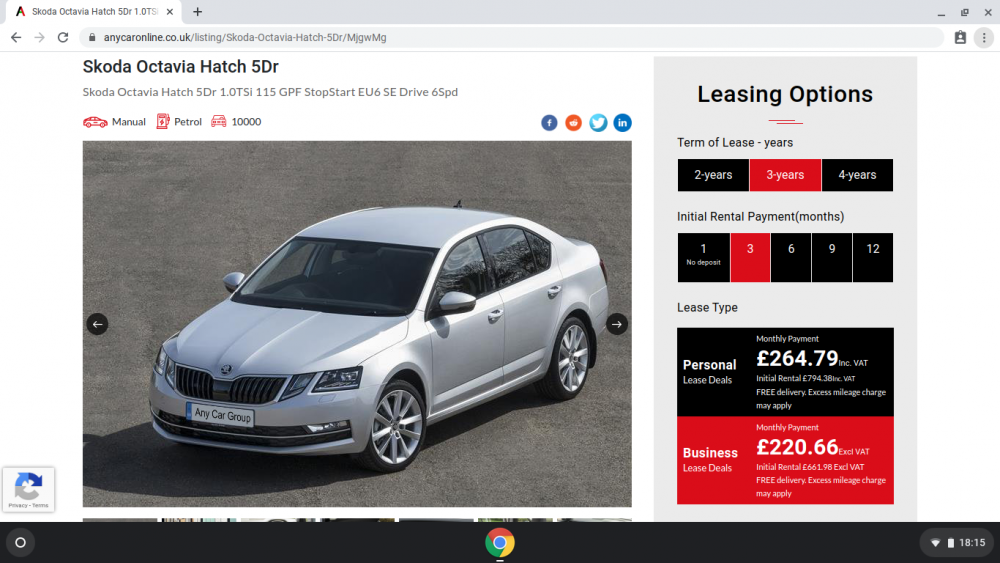1000x563 pixels.
Task: Open system tray showing 18:15
Action: 957,543
